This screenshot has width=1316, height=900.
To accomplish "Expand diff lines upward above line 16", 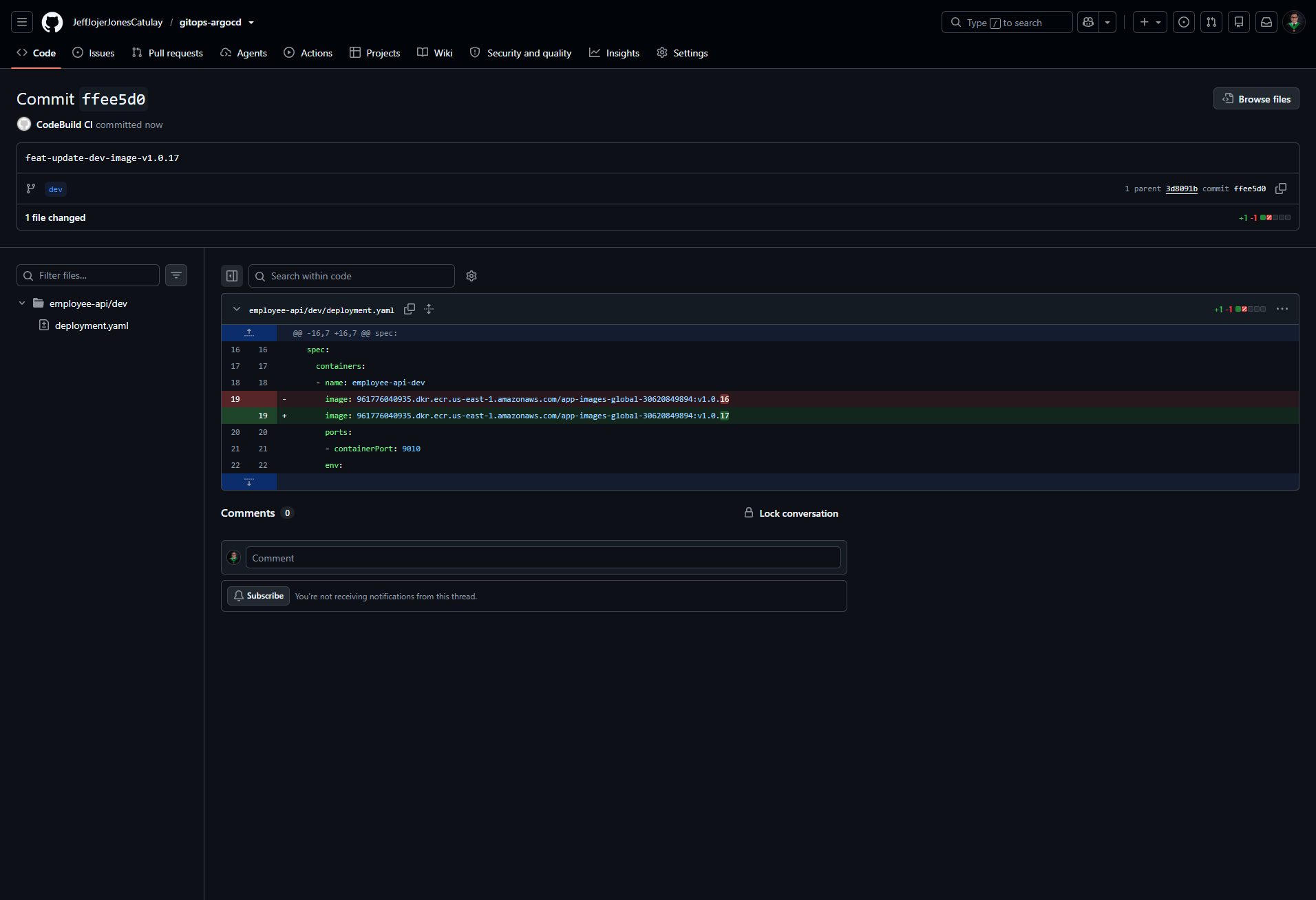I will [249, 333].
